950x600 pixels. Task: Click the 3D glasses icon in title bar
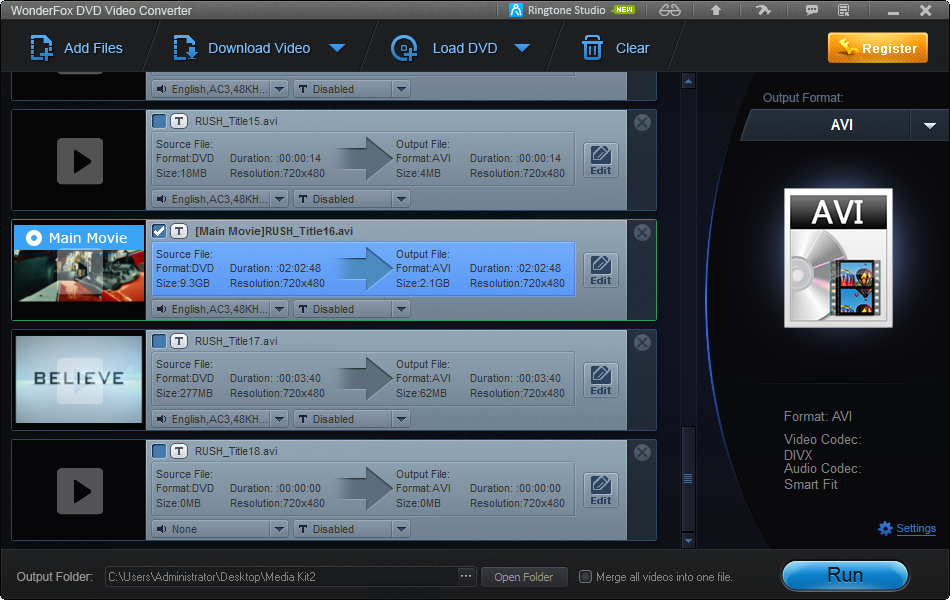[x=669, y=10]
